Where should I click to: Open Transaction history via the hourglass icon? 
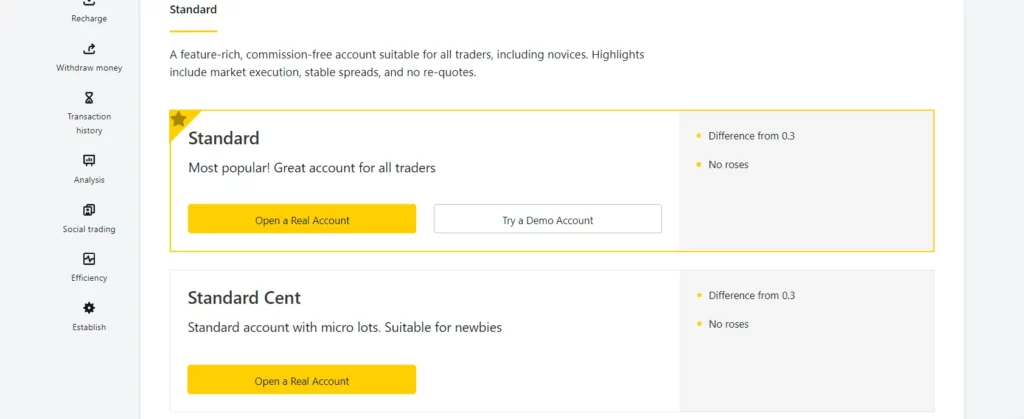coord(89,98)
